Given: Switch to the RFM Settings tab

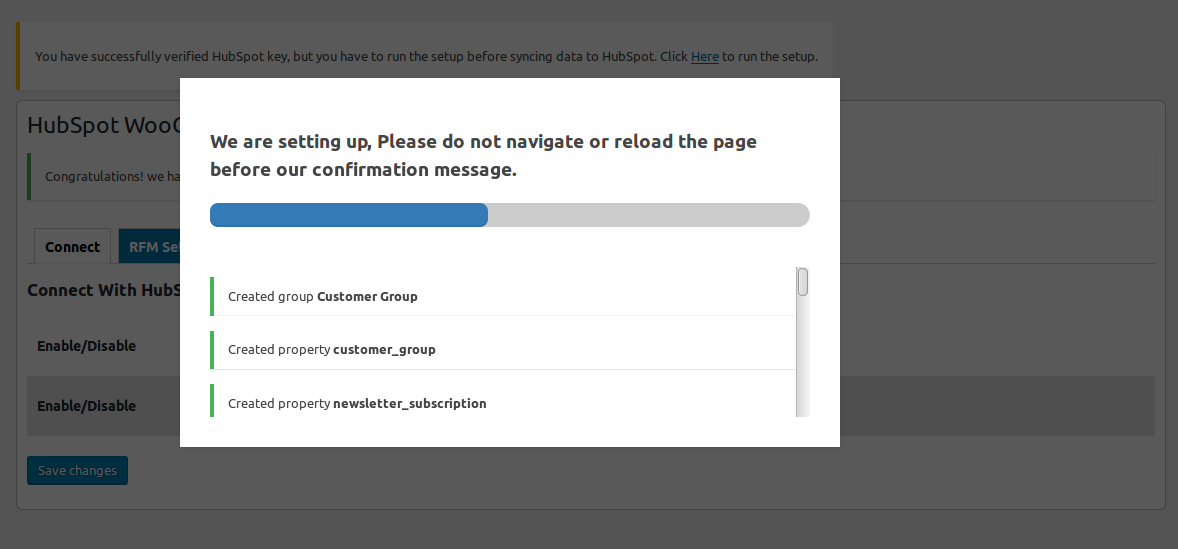Looking at the screenshot, I should click(x=150, y=246).
